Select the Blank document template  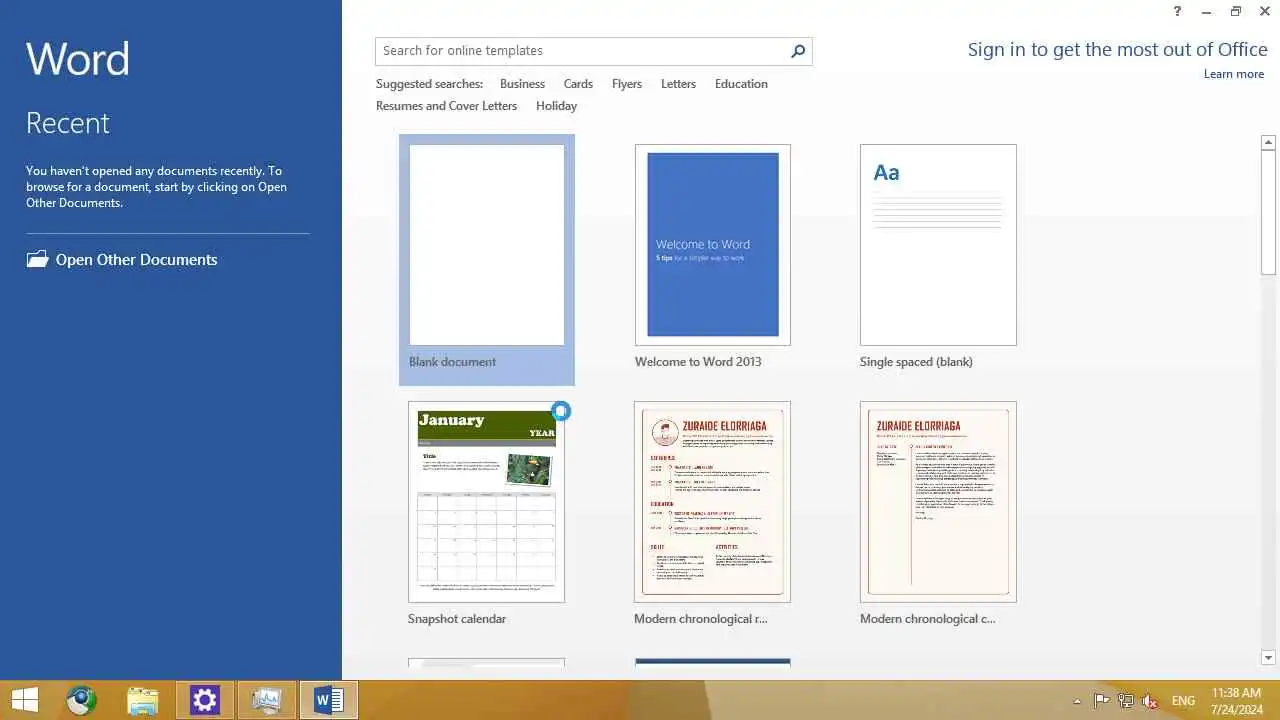pos(487,260)
